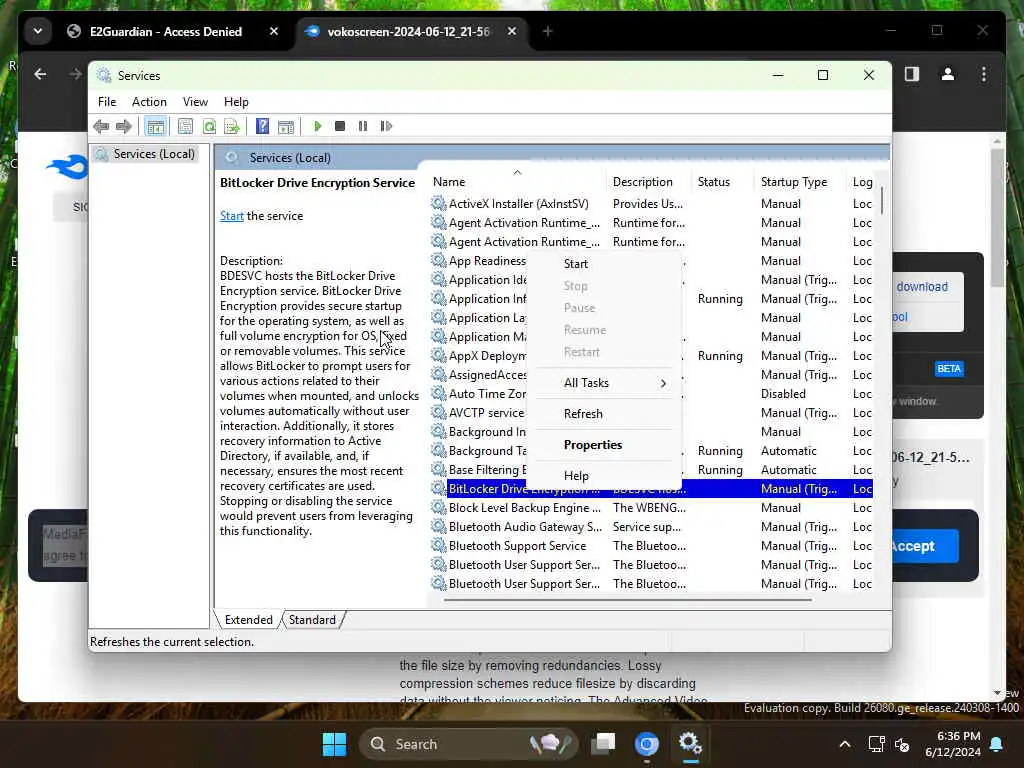The image size is (1024, 768).
Task: Click the Disabled startup type cell
Action: coord(783,394)
